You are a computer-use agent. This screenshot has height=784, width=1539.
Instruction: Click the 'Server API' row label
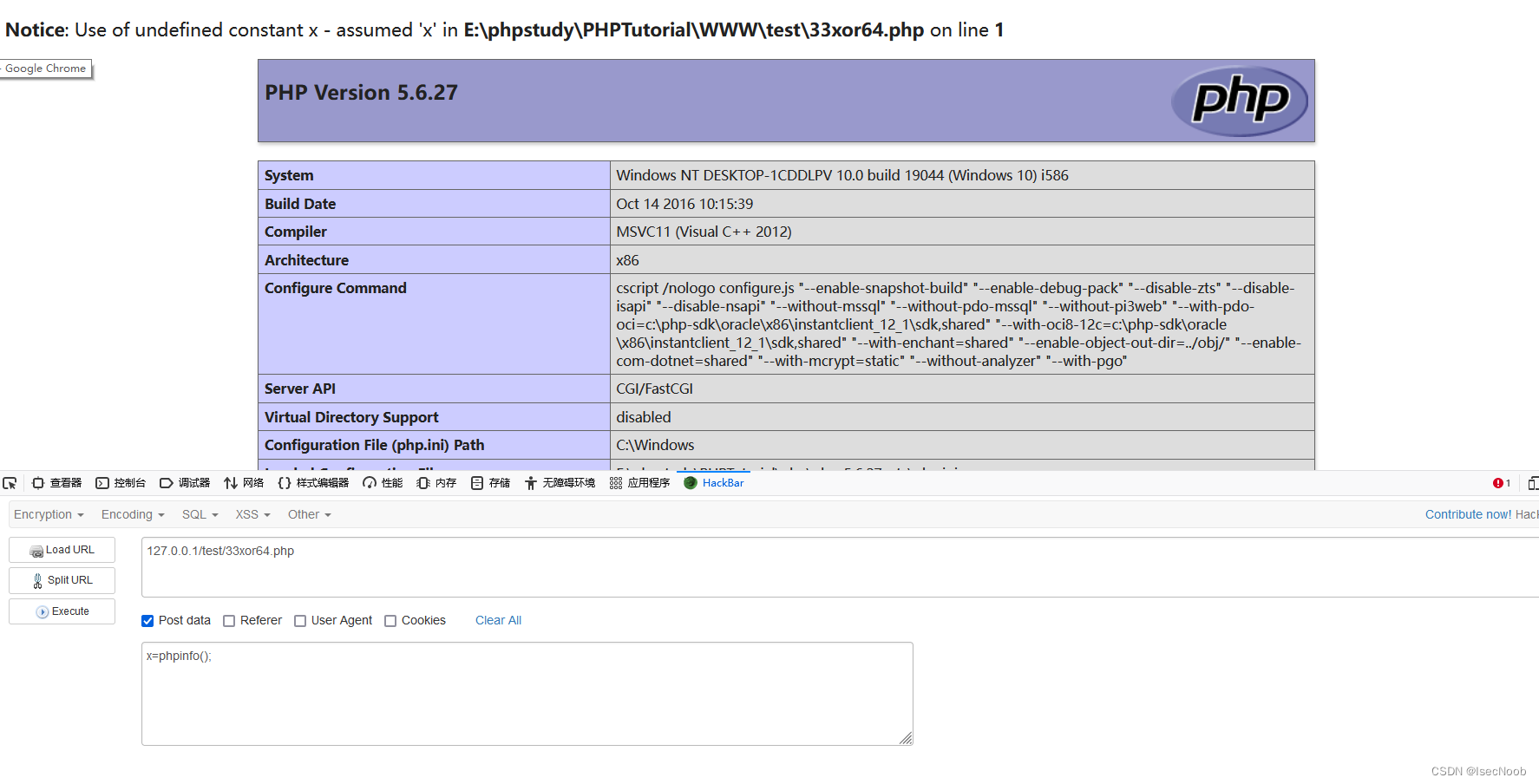300,389
